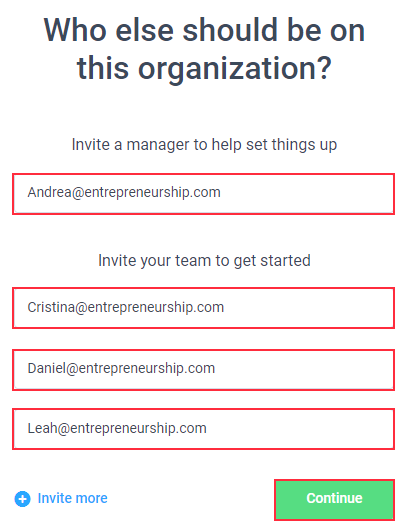Select the Cristina@entrepreneurship.com input field
The image size is (403, 527).
[203, 308]
